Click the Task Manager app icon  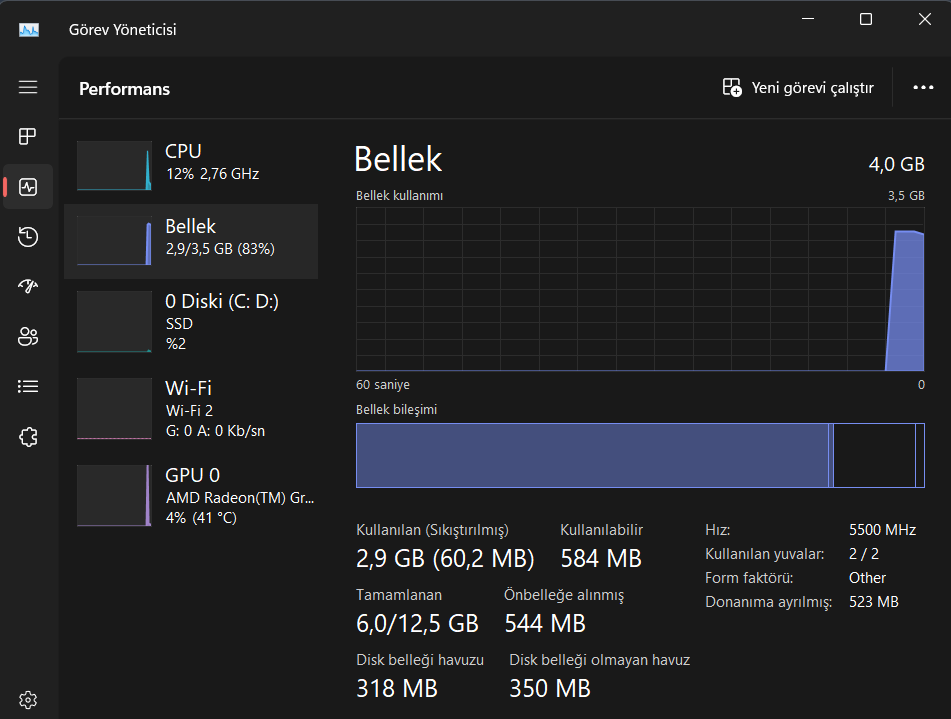pyautogui.click(x=29, y=30)
